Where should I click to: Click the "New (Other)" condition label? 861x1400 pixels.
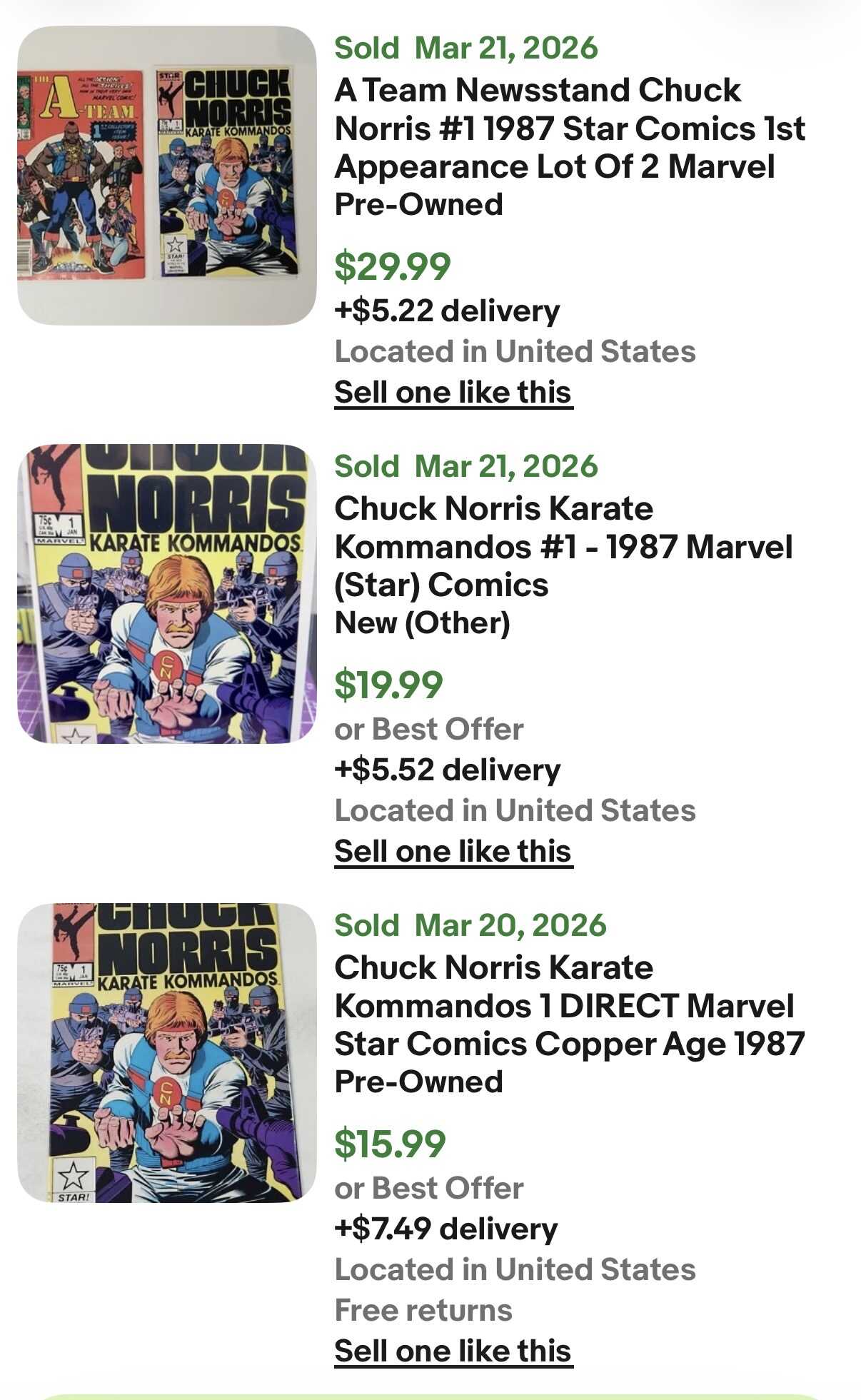pos(422,623)
